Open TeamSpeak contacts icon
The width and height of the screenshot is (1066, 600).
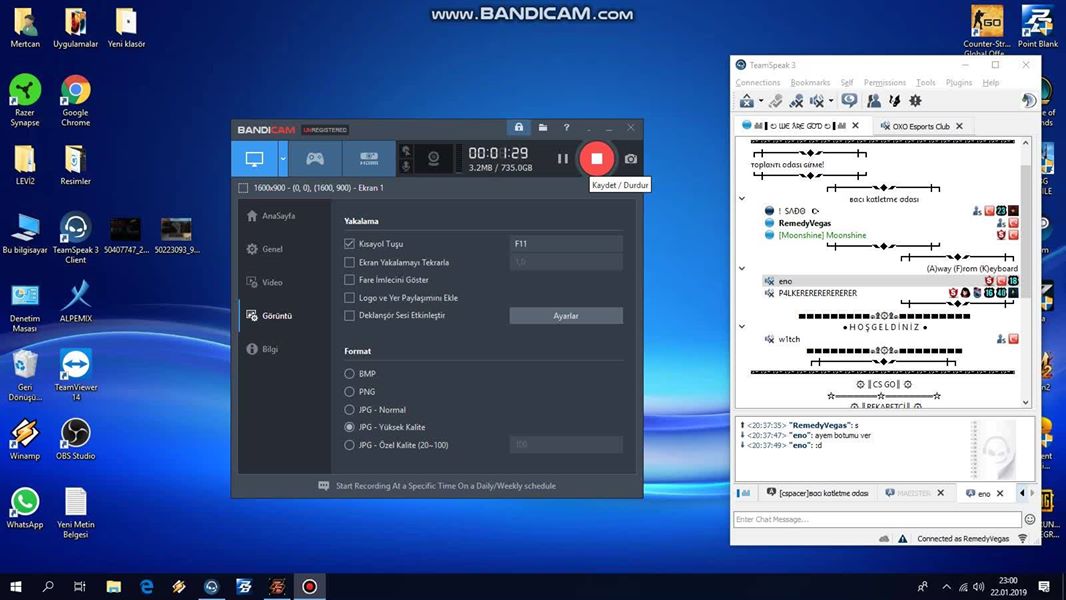coord(874,101)
